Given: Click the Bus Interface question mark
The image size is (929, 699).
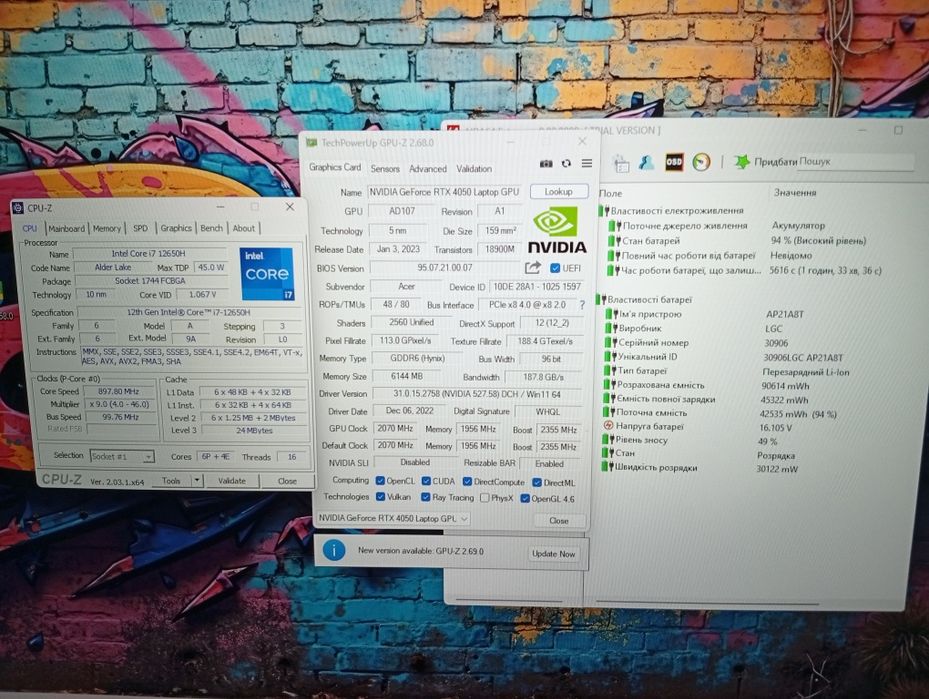Looking at the screenshot, I should [582, 305].
